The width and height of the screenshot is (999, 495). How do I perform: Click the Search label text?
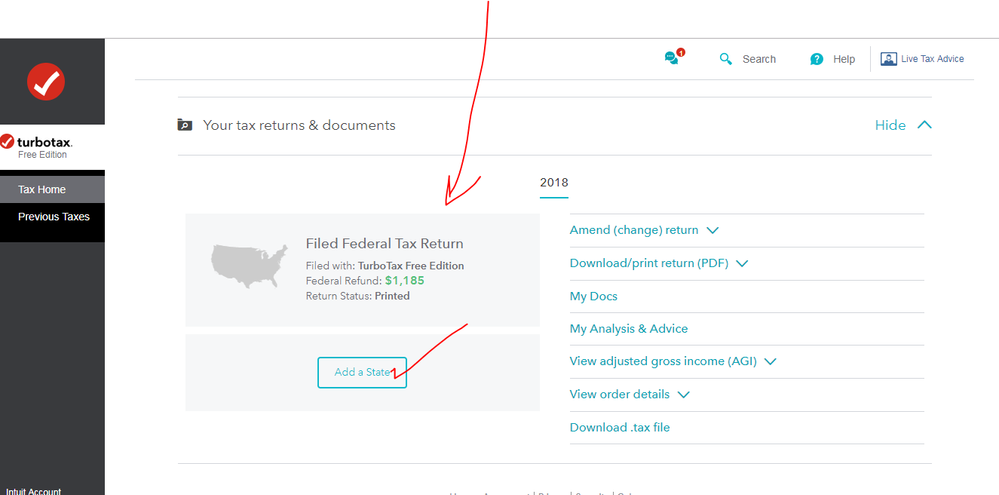[x=759, y=59]
